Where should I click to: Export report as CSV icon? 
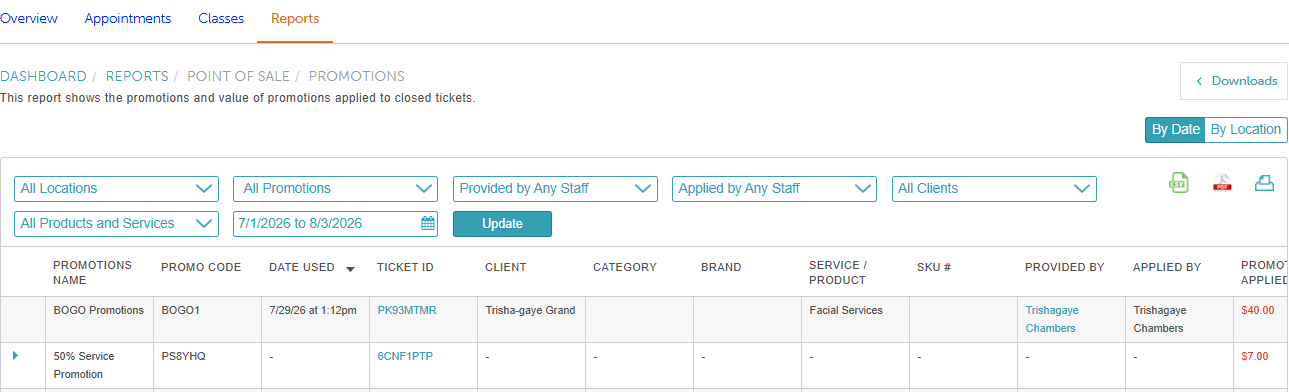pos(1179,183)
